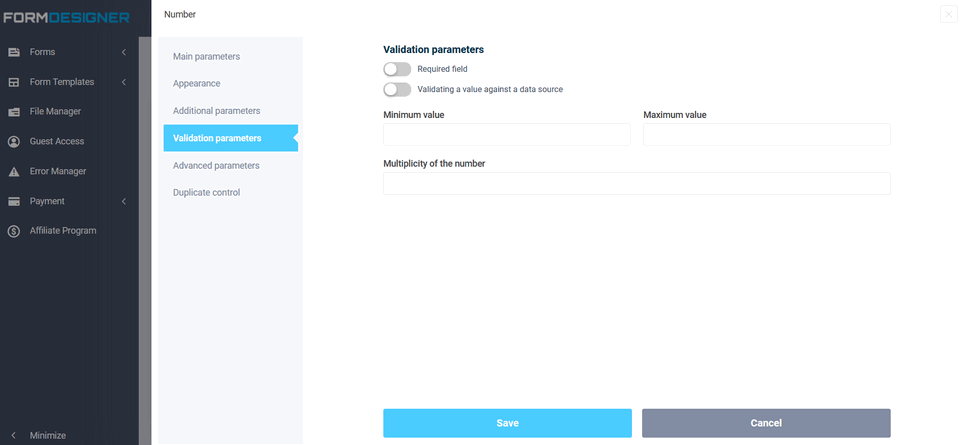
Task: Click the Form Templates sidebar icon
Action: coord(14,81)
